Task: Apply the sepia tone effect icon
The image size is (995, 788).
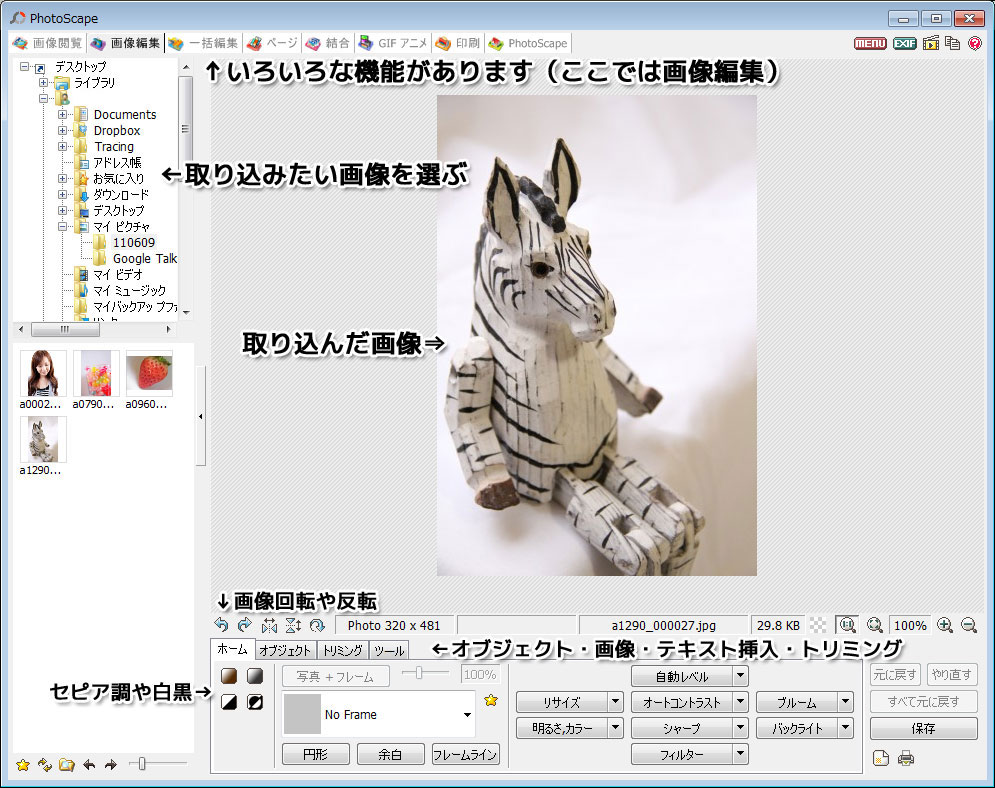Action: (229, 676)
